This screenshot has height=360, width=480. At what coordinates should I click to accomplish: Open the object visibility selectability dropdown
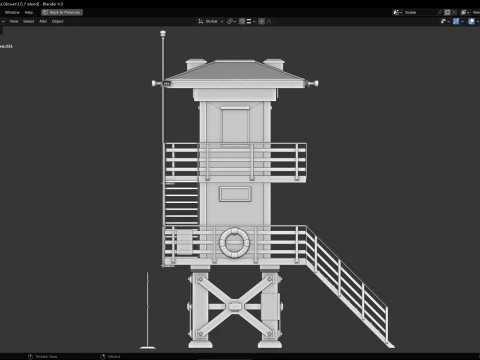pos(445,21)
